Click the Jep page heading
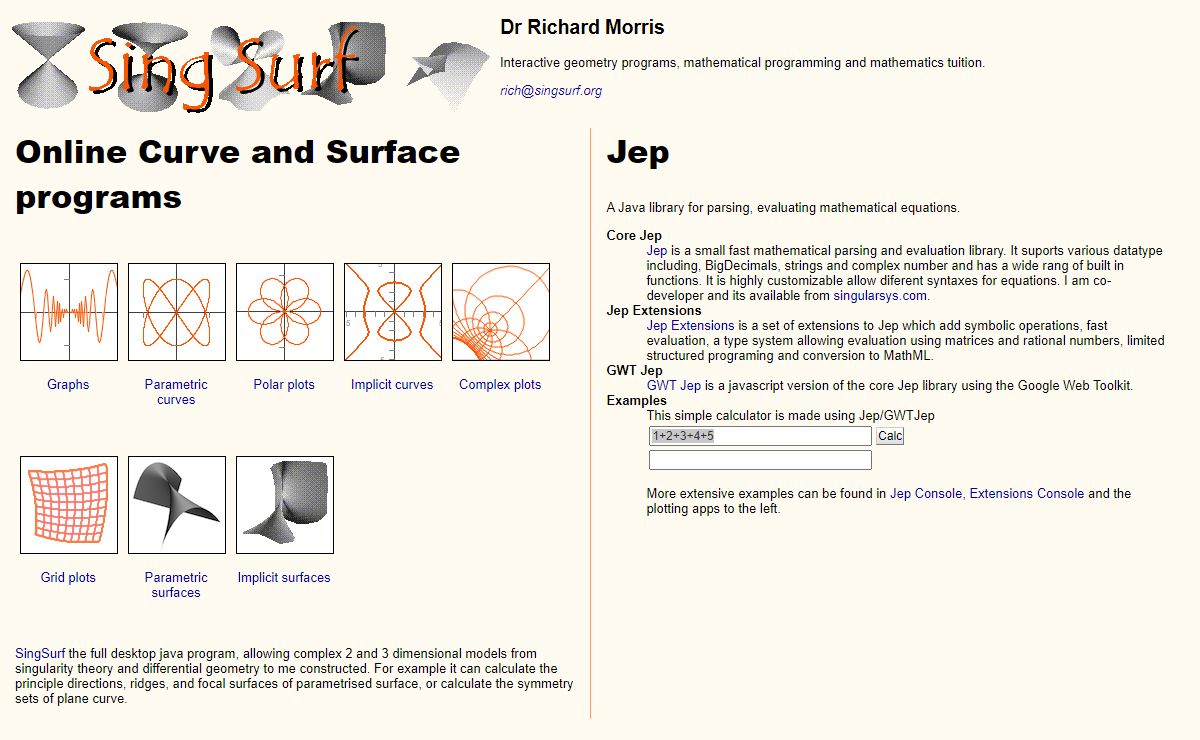 tap(638, 153)
